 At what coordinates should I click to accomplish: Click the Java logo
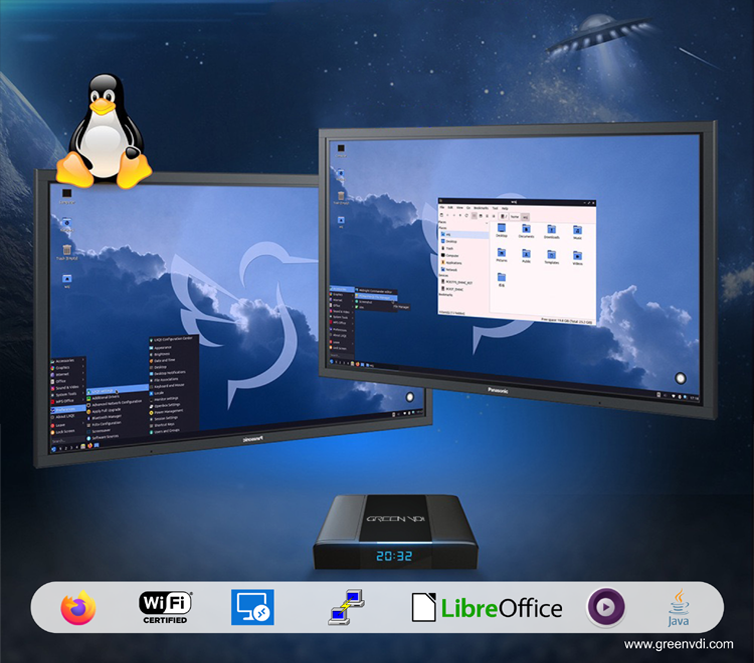click(x=678, y=607)
